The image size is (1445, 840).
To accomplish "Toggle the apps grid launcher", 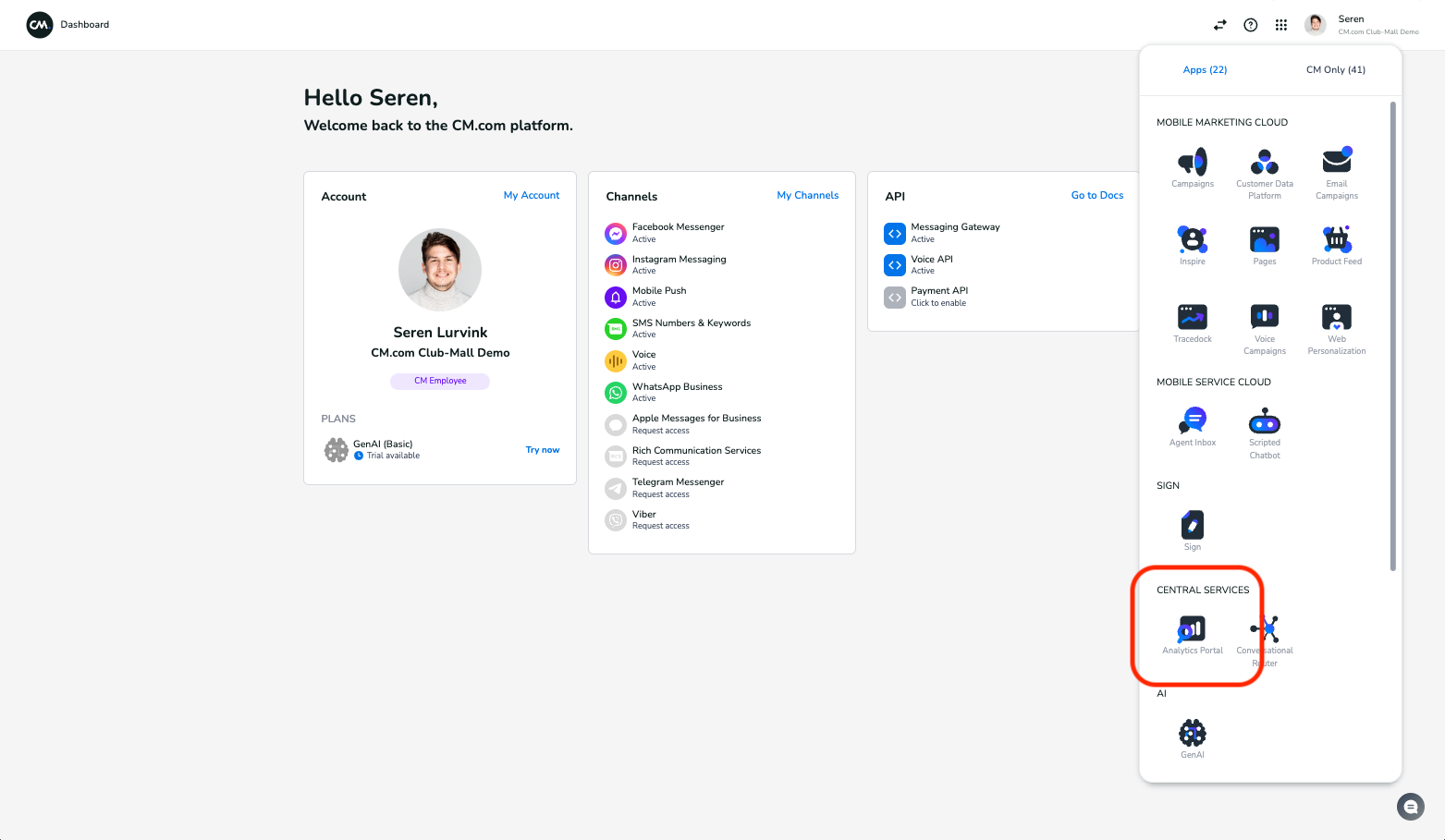I will coord(1280,25).
